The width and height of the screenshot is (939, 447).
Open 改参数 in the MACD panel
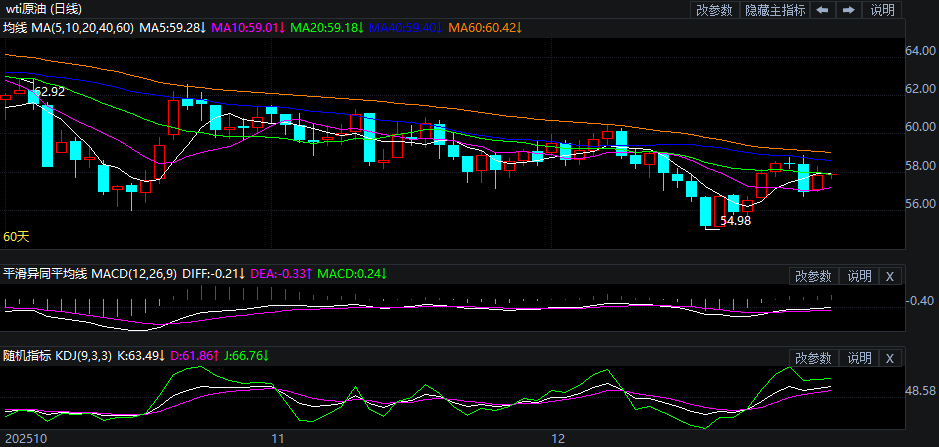[x=814, y=276]
